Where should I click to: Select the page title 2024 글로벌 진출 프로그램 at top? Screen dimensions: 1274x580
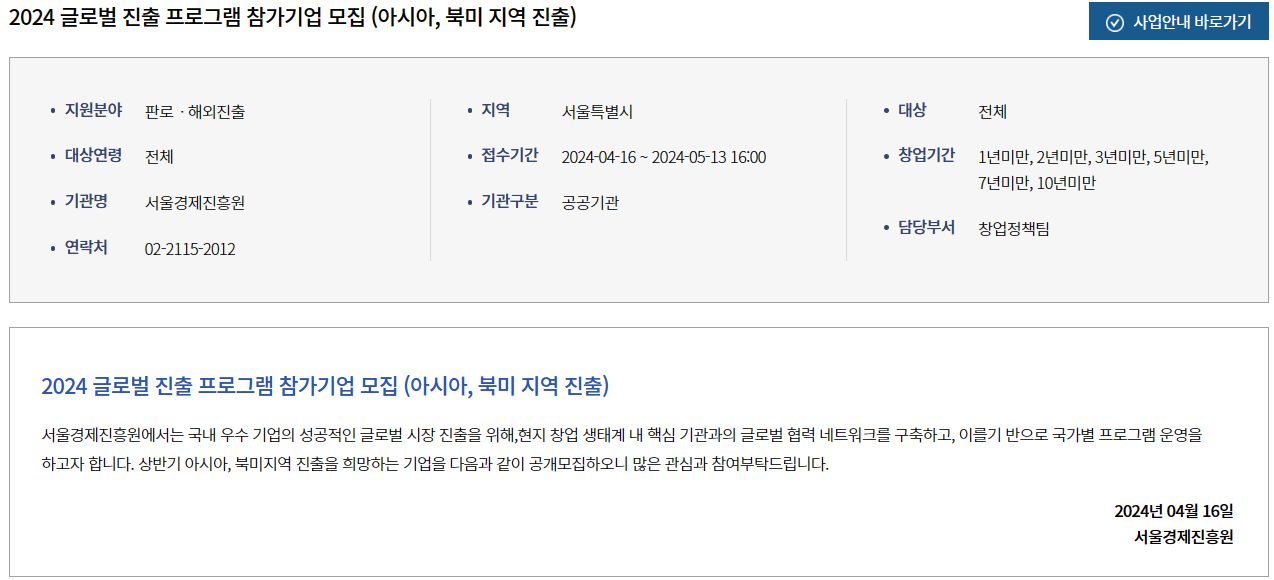click(292, 18)
